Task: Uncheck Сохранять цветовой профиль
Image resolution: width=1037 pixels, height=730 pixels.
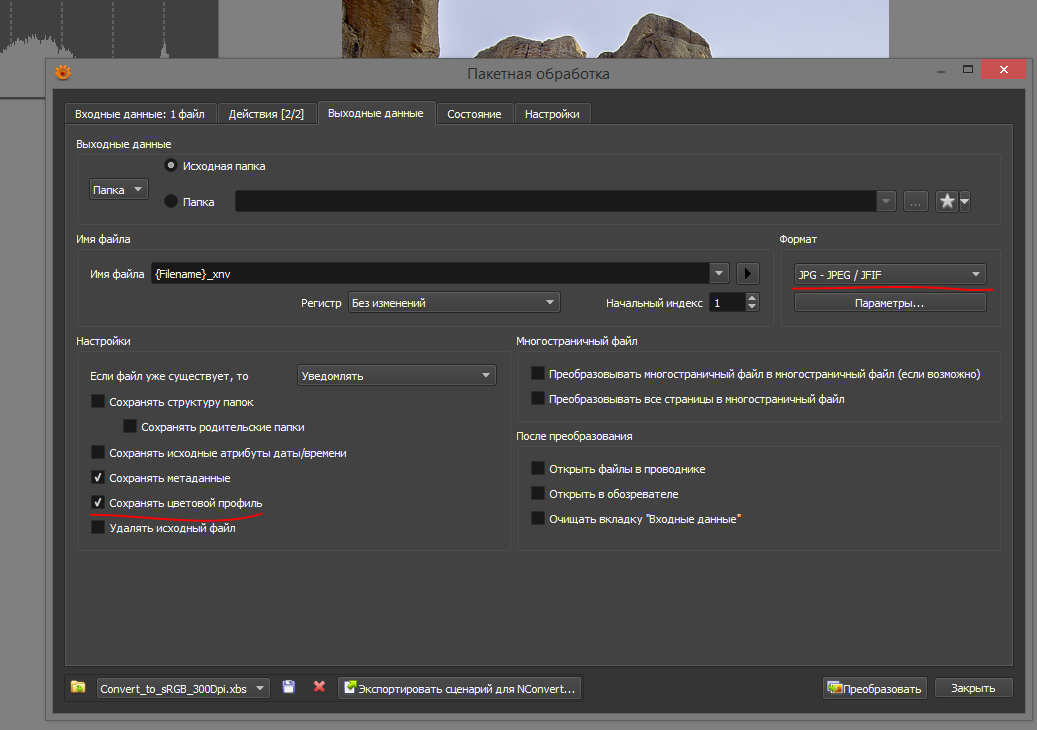Action: [98, 503]
